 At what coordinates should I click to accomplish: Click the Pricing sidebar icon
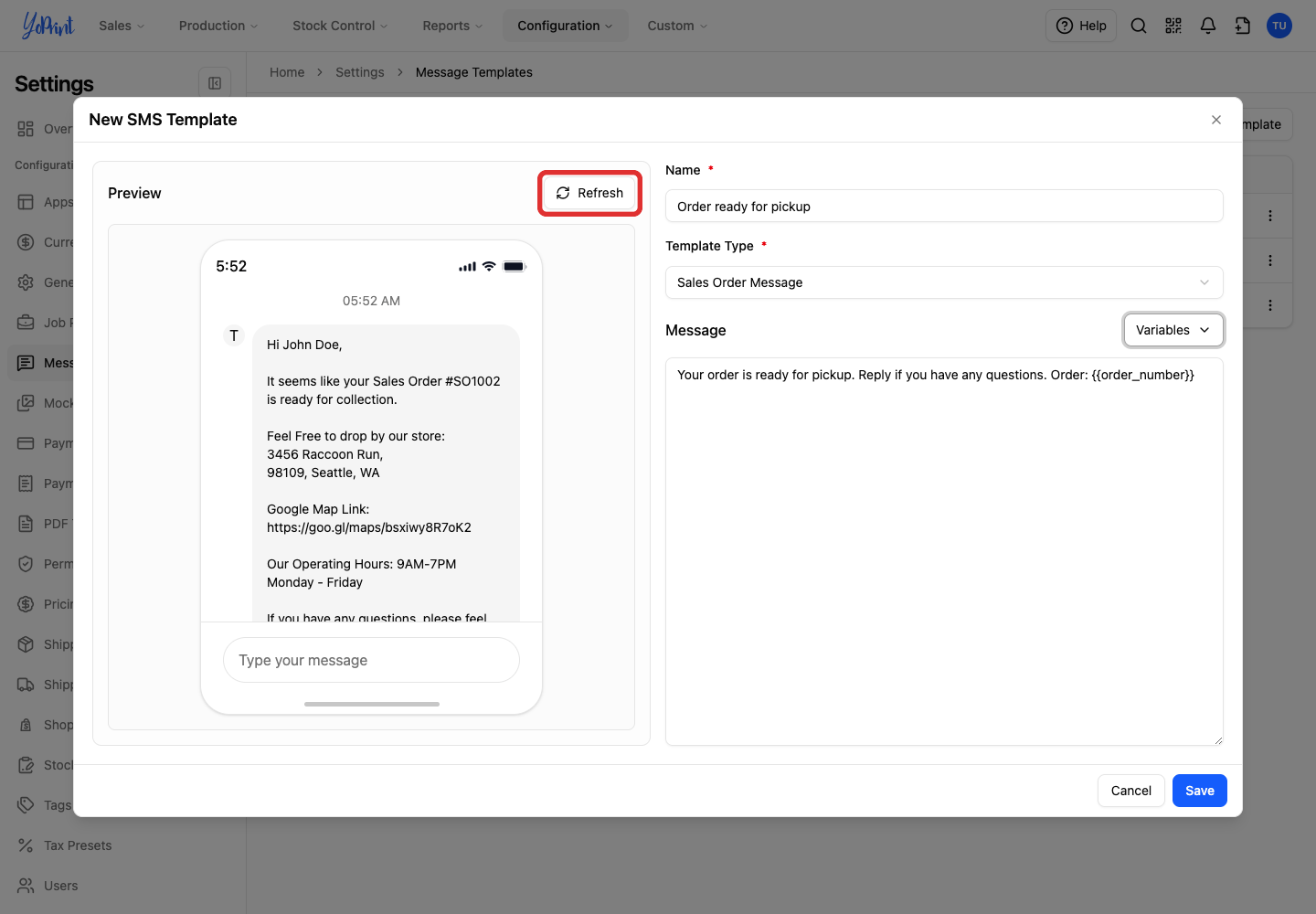[26, 604]
